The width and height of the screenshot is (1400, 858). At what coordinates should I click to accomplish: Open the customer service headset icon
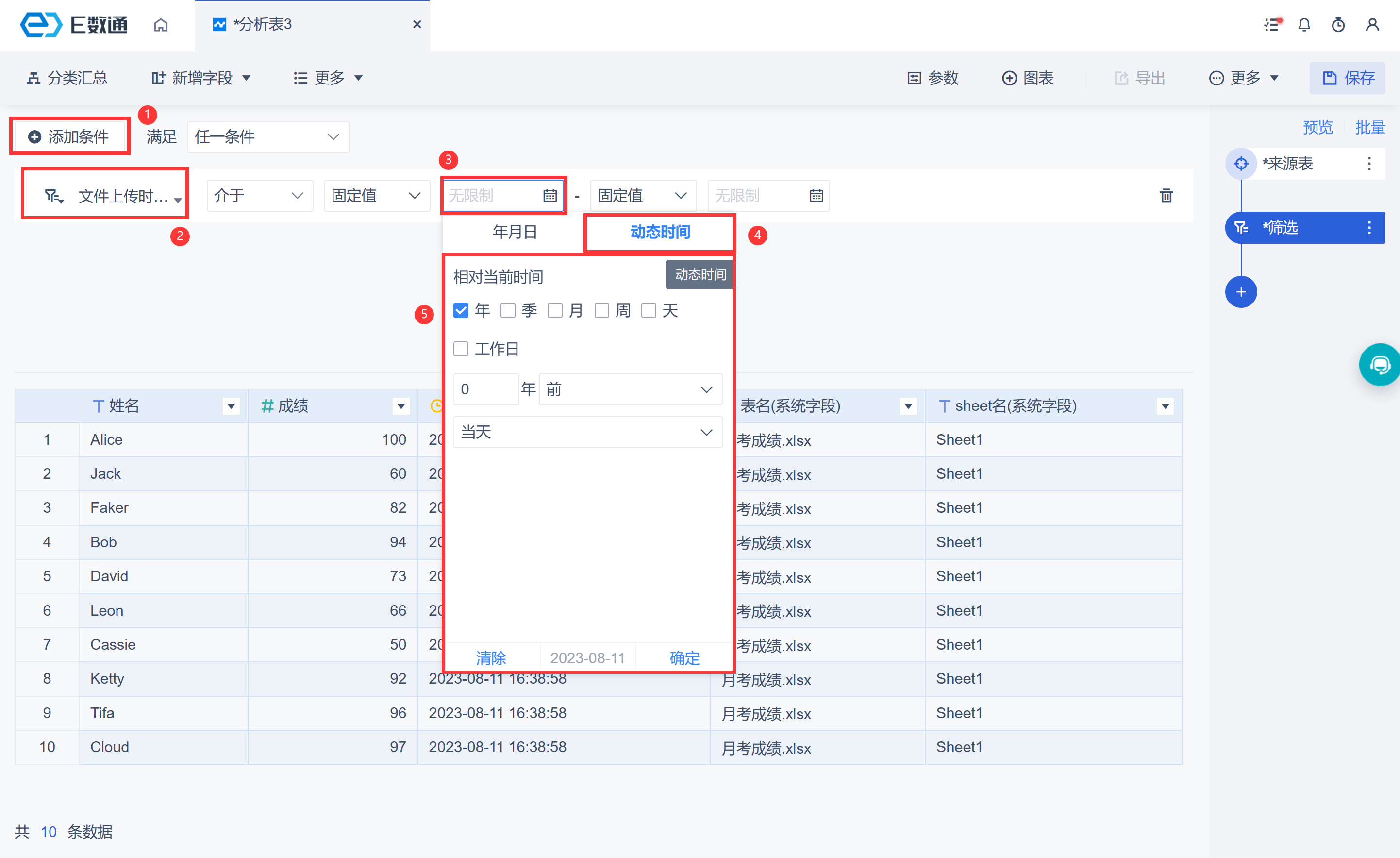[1380, 365]
